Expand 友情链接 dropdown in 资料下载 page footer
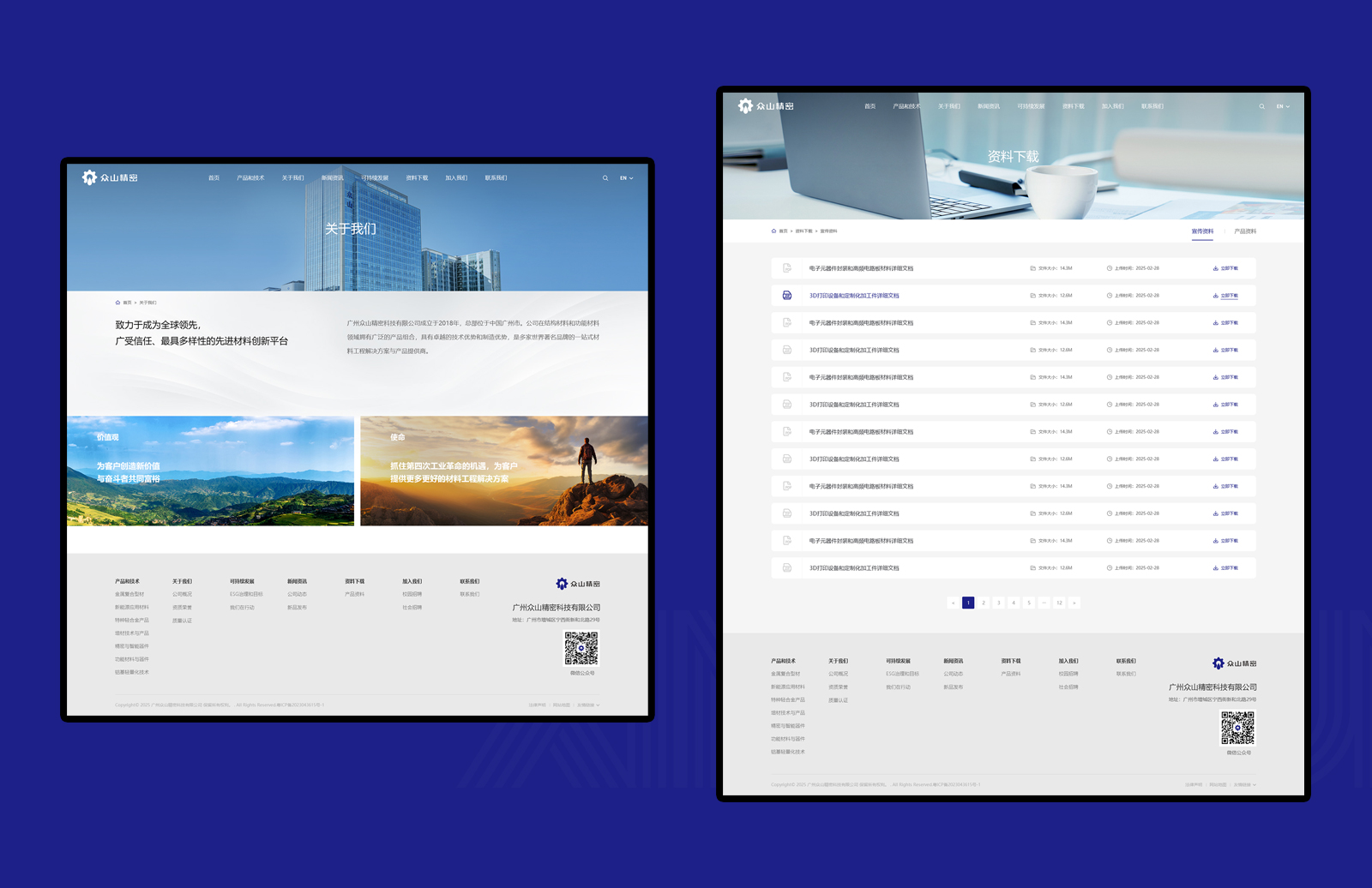Screen dimensions: 1372x888 pyautogui.click(x=1245, y=784)
